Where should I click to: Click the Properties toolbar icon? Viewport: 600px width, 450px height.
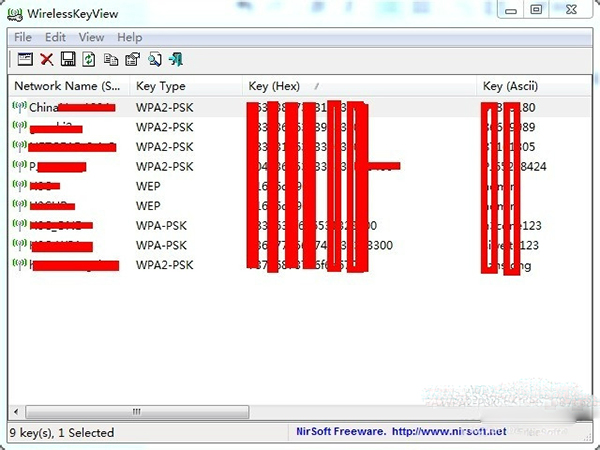point(132,59)
